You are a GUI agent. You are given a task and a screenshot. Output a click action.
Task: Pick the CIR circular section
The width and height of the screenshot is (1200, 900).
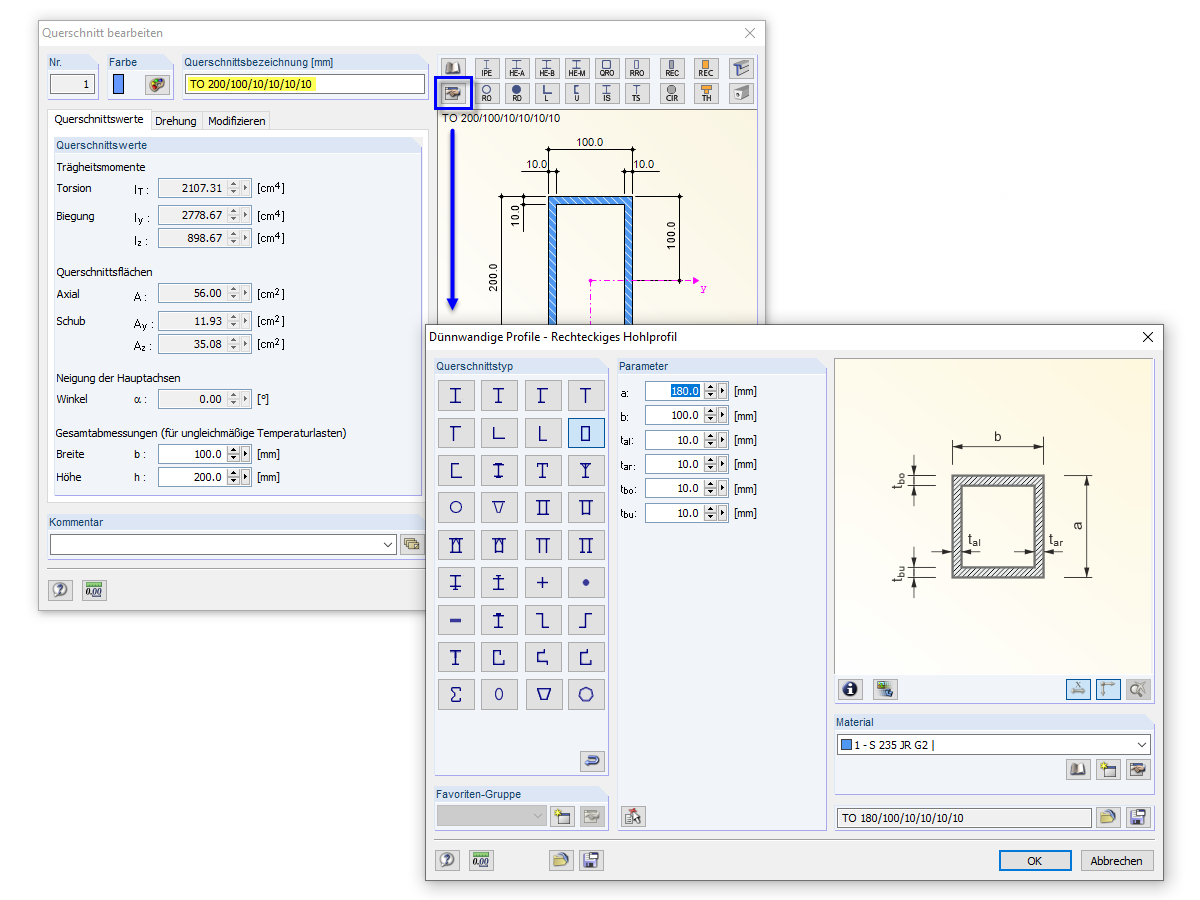click(672, 93)
